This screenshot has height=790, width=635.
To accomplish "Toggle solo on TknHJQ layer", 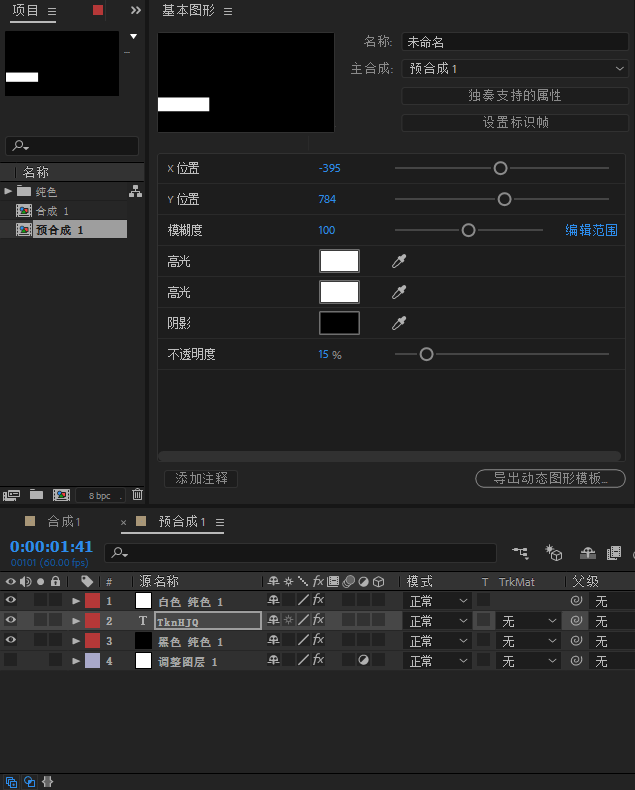I will pos(40,620).
